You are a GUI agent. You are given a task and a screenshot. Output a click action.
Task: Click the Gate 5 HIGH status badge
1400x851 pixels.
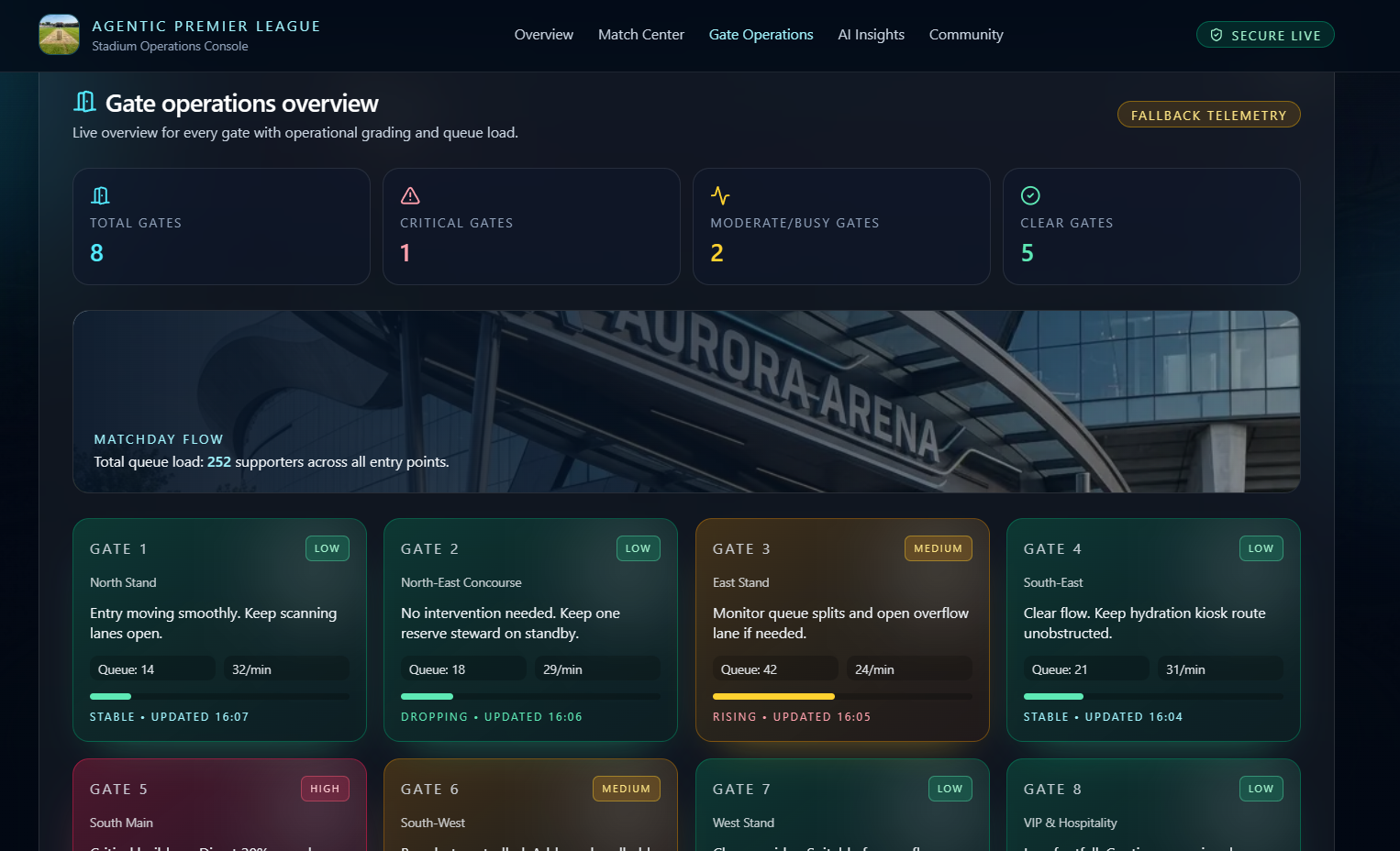325,789
